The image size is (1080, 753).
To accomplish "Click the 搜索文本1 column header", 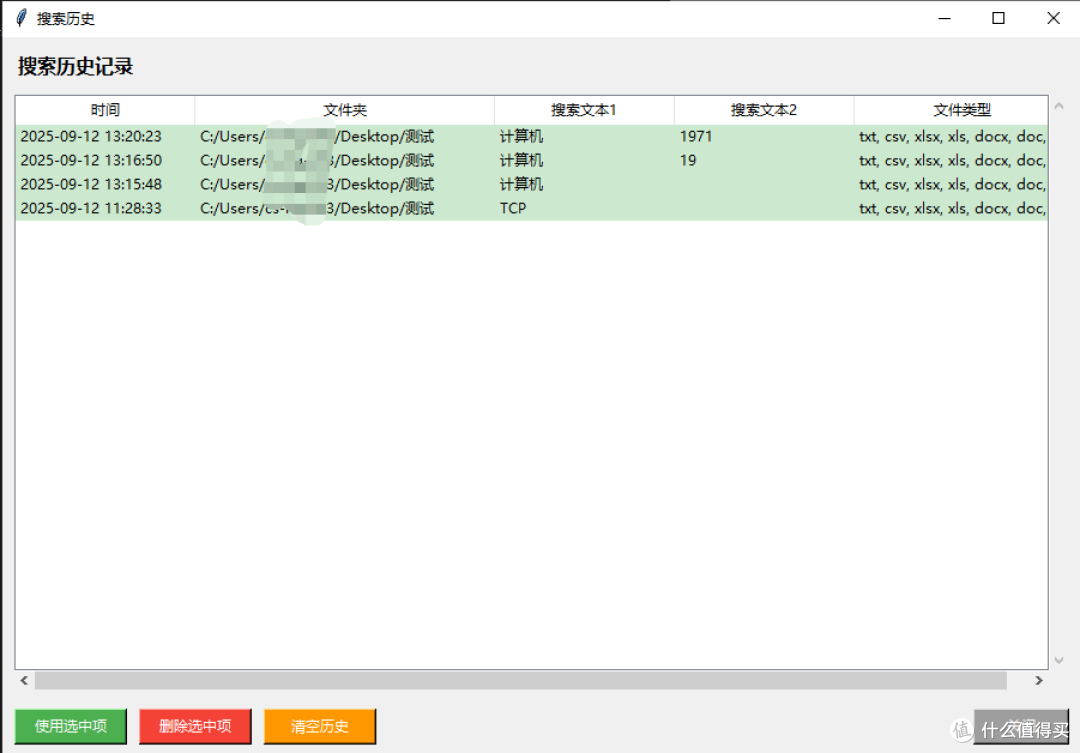I will pos(584,110).
